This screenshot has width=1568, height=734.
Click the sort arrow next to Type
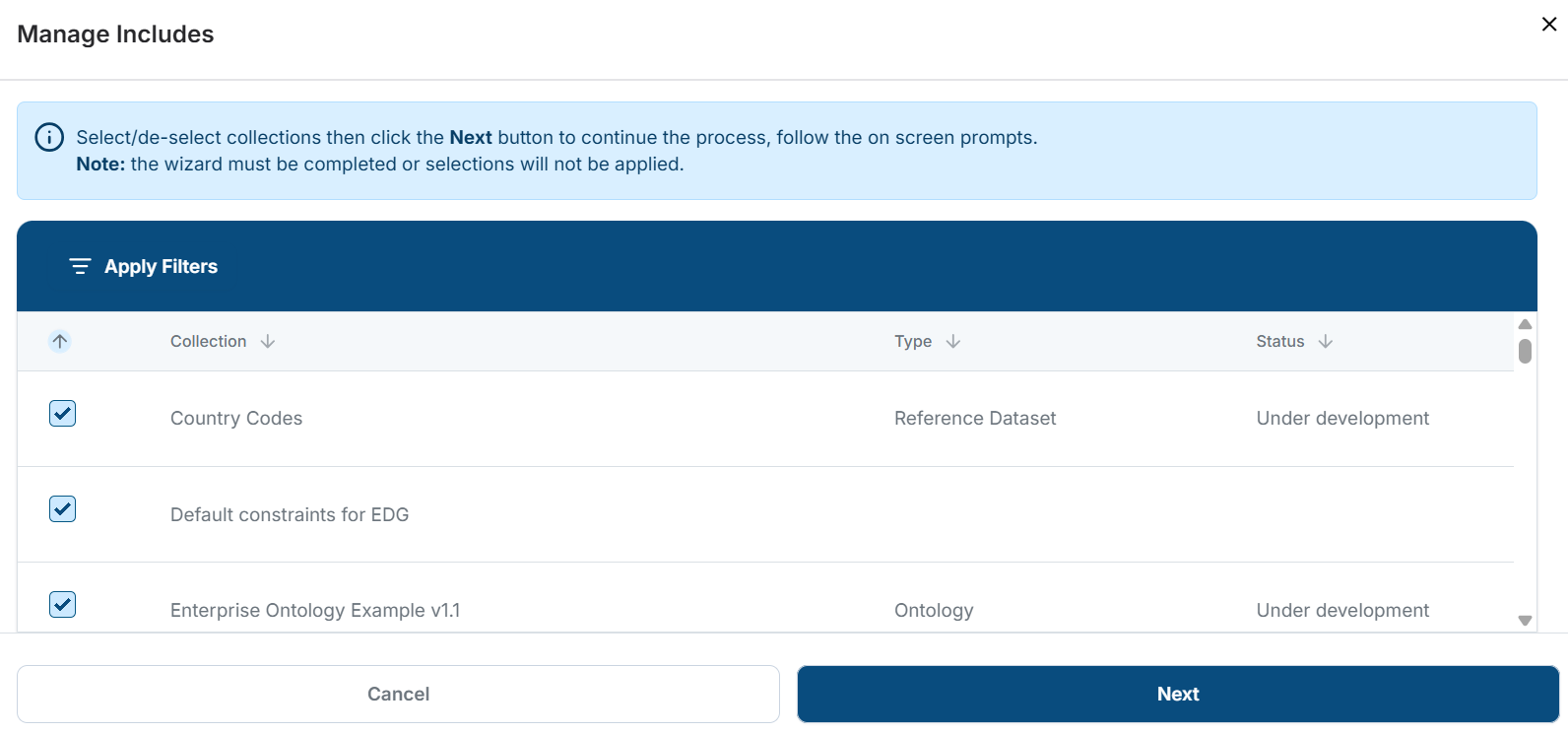click(x=952, y=341)
